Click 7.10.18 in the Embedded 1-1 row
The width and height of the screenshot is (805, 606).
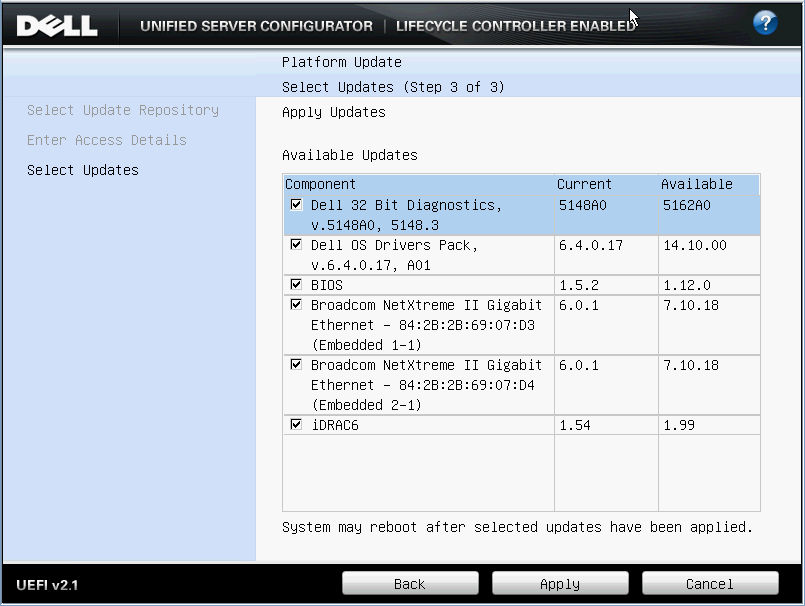[x=691, y=305]
